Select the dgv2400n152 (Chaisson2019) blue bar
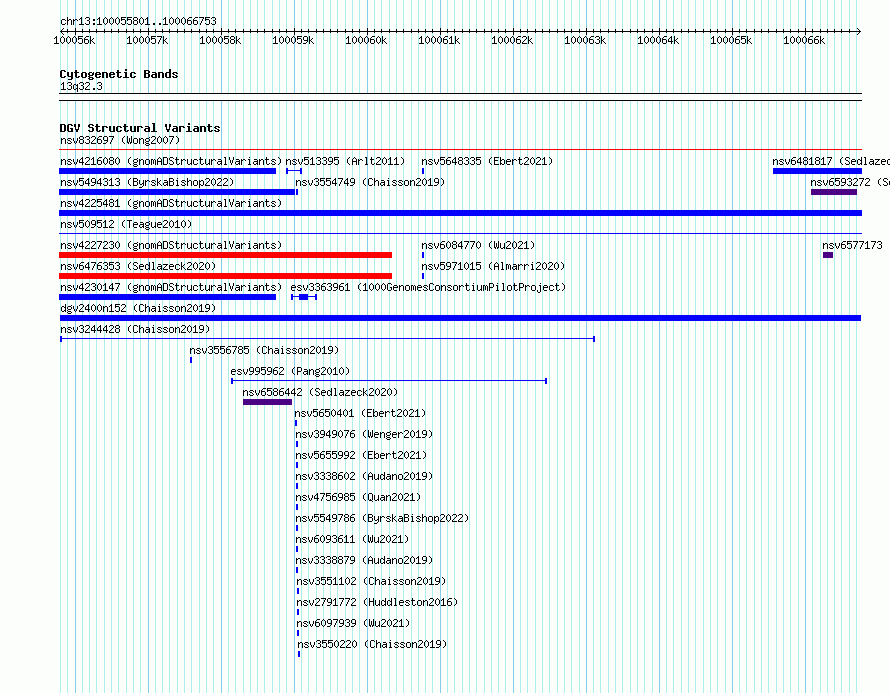The height and width of the screenshot is (693, 890). pos(460,318)
